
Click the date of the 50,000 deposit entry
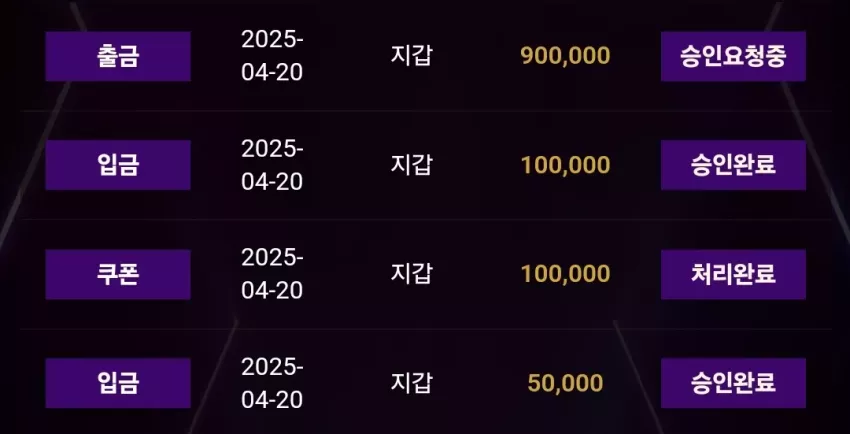pyautogui.click(x=272, y=383)
